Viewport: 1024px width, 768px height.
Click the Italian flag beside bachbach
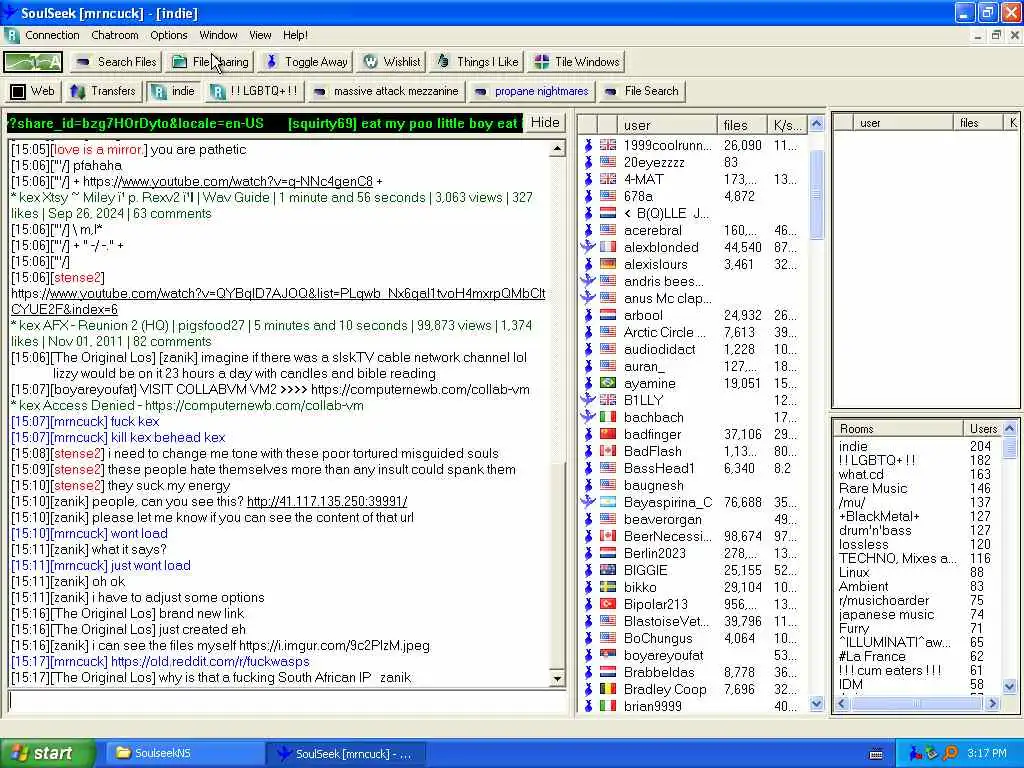click(x=608, y=417)
